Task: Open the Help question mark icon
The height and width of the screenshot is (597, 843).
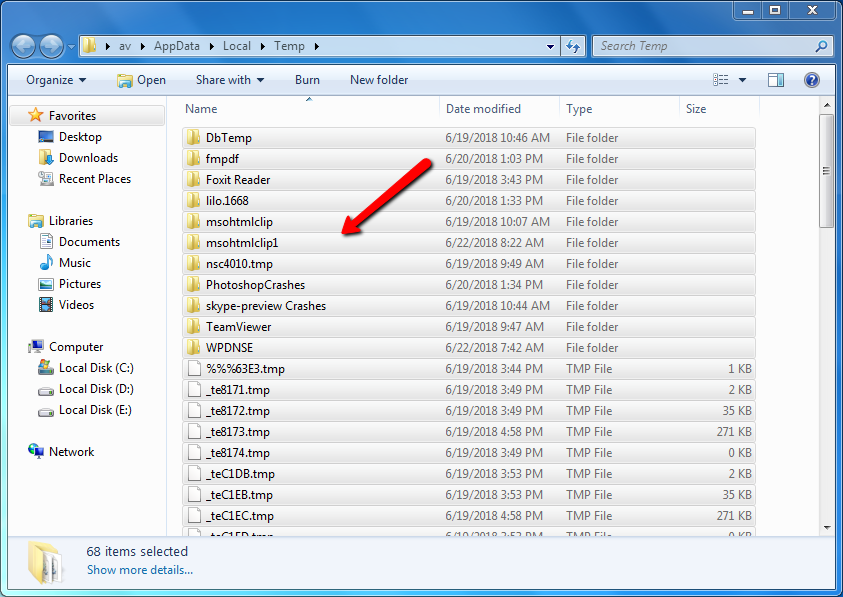Action: [x=812, y=80]
